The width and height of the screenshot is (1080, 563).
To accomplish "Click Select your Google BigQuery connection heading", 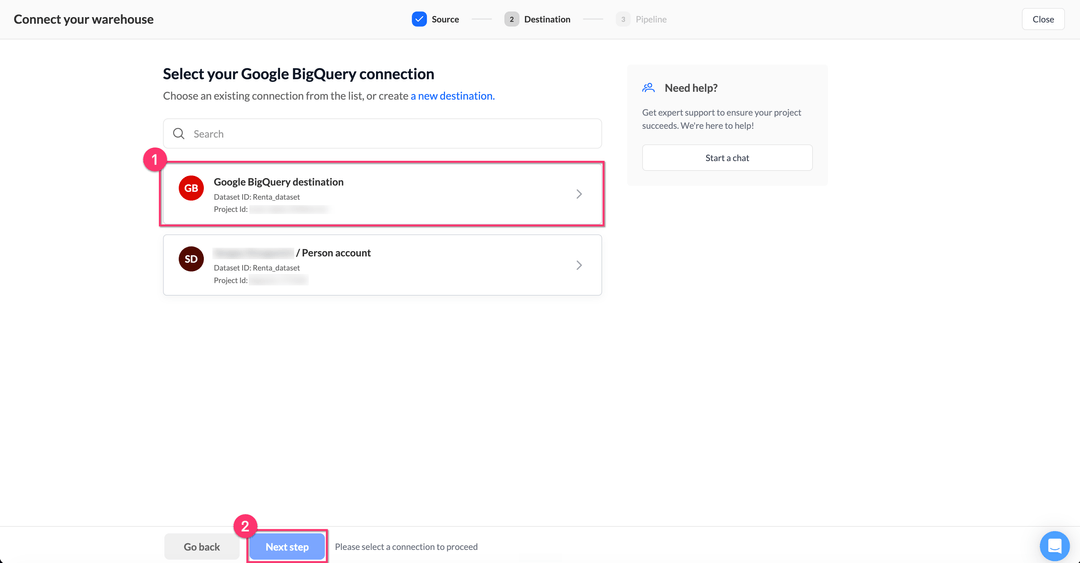I will (x=298, y=74).
